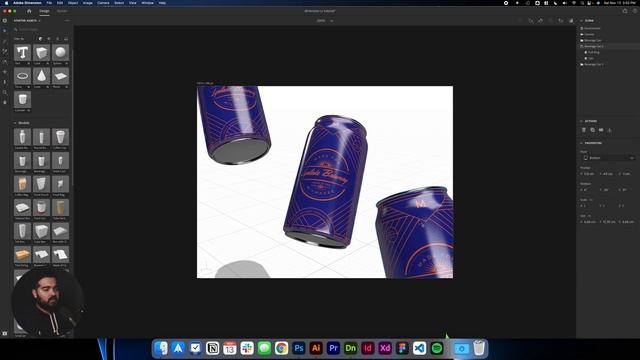
Task: Open the assets panel options menu
Action: click(x=67, y=20)
